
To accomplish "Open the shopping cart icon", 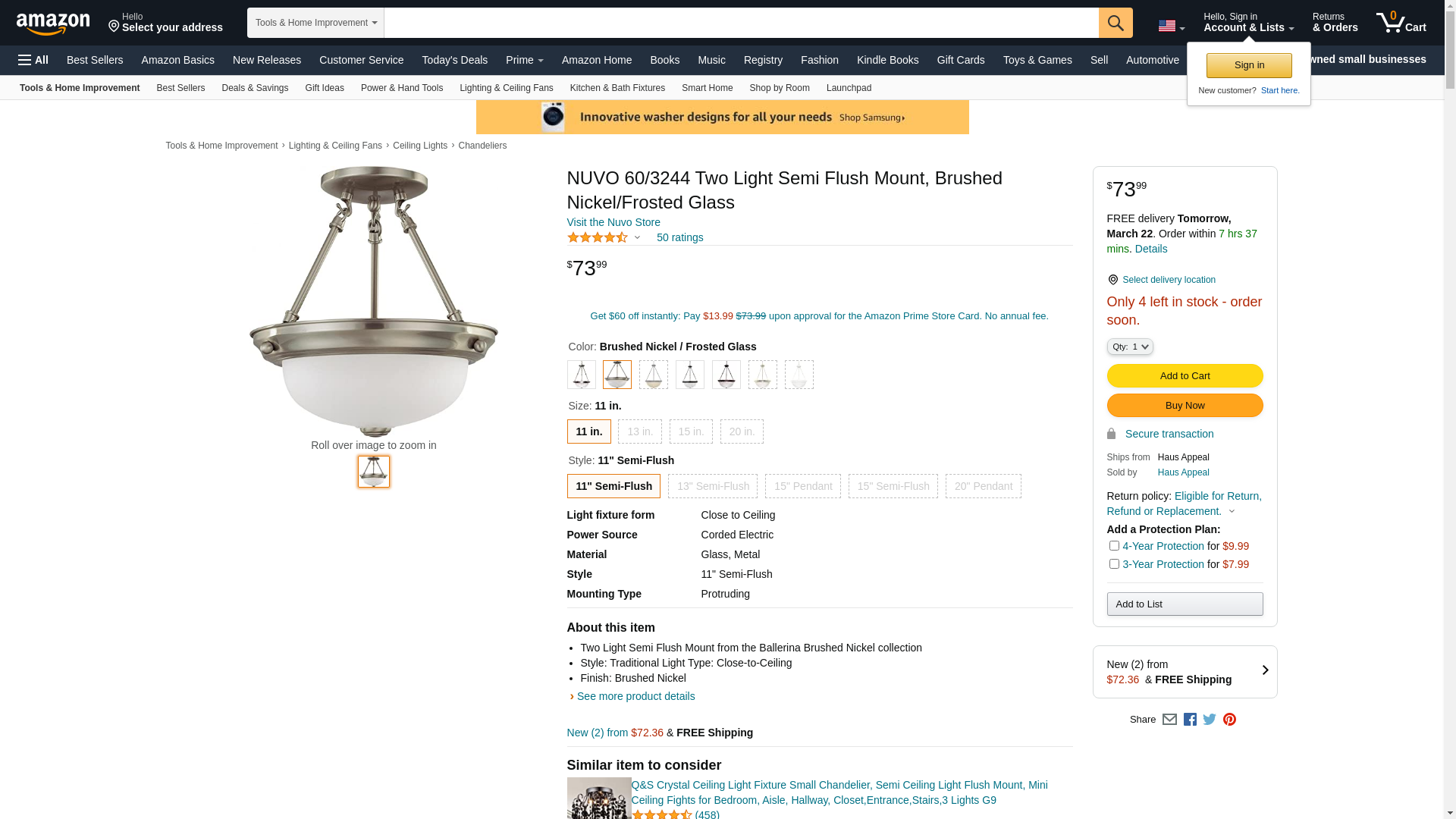I will click(1400, 23).
